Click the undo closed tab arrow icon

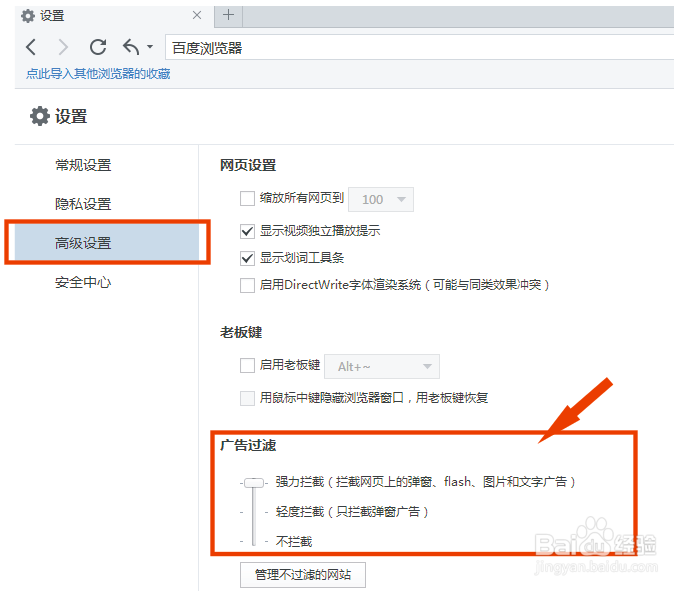(x=131, y=47)
